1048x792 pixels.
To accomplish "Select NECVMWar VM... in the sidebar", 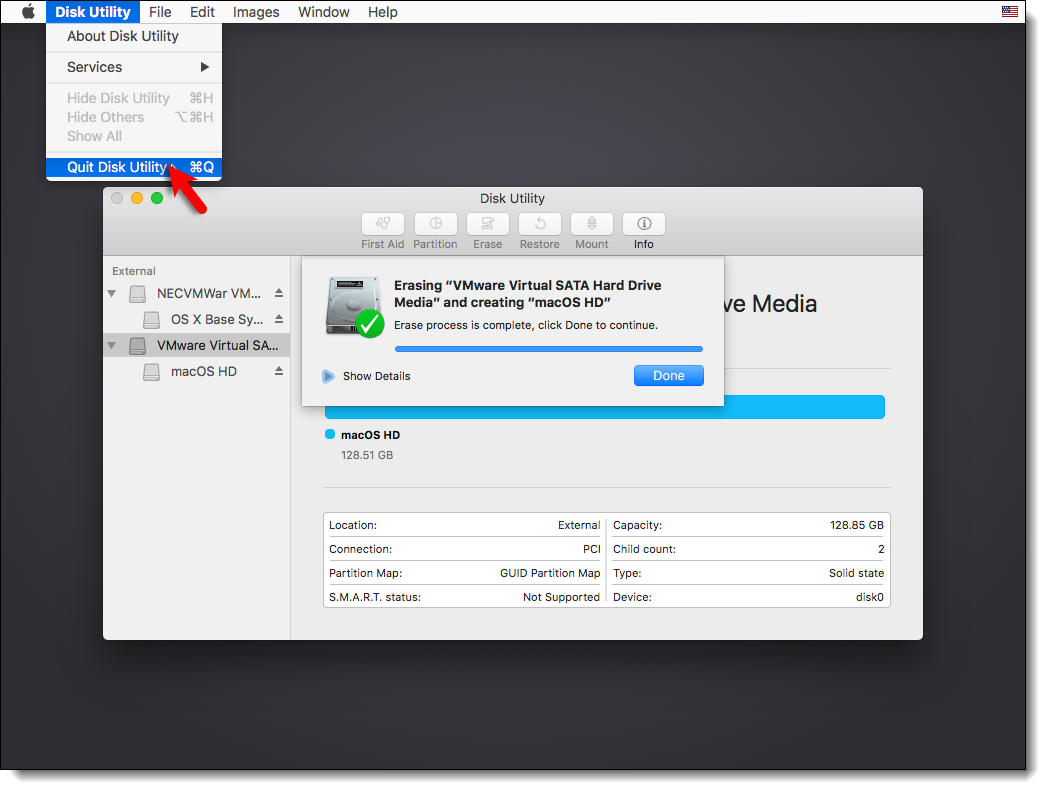I will click(x=196, y=293).
